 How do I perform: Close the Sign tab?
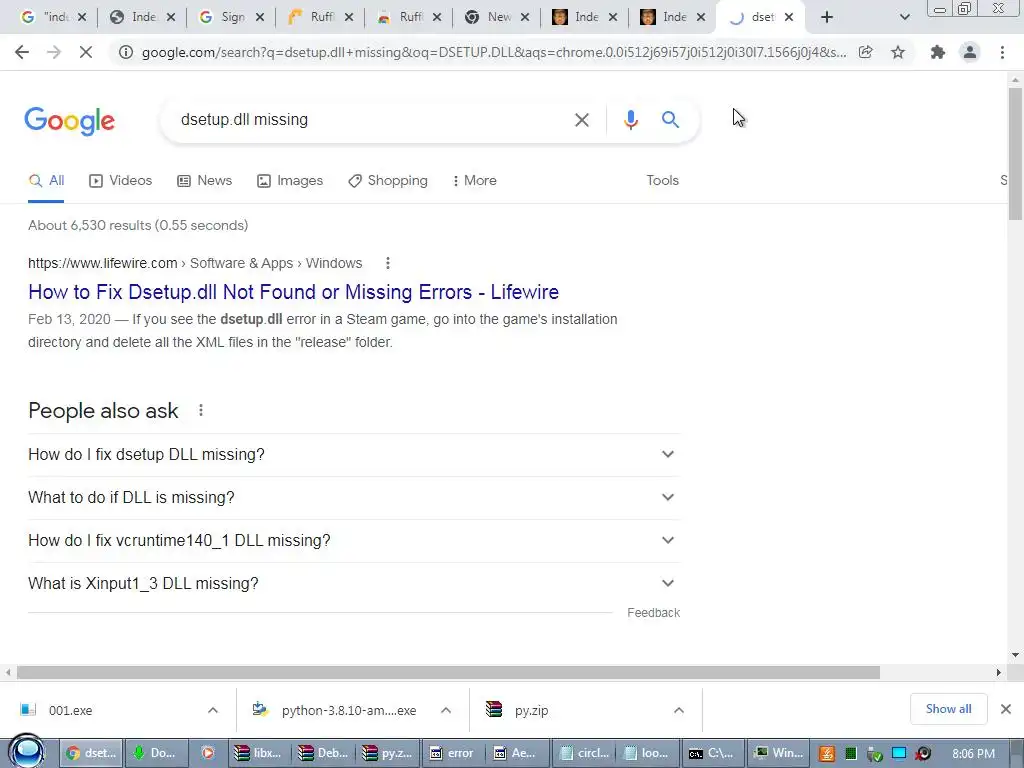point(259,18)
